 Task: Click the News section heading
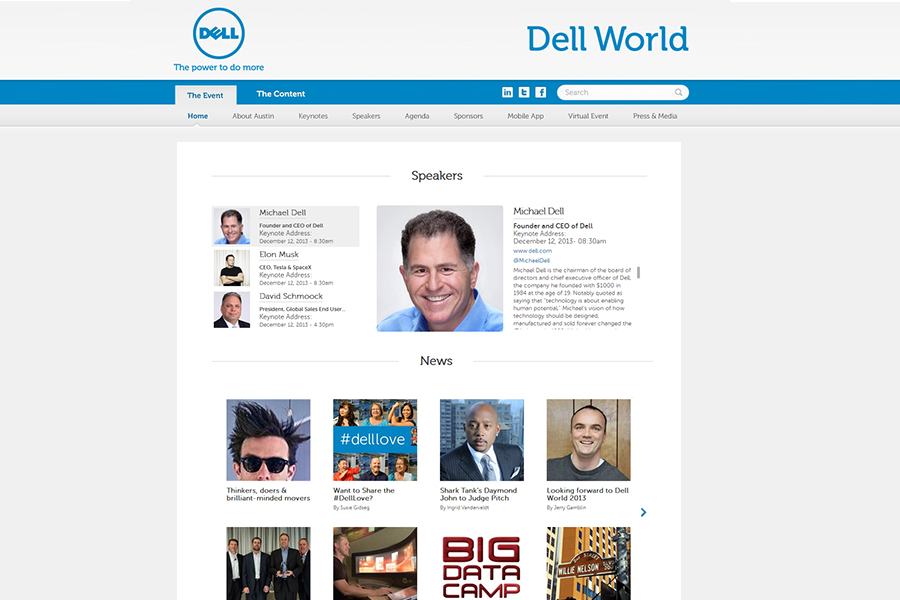click(436, 361)
